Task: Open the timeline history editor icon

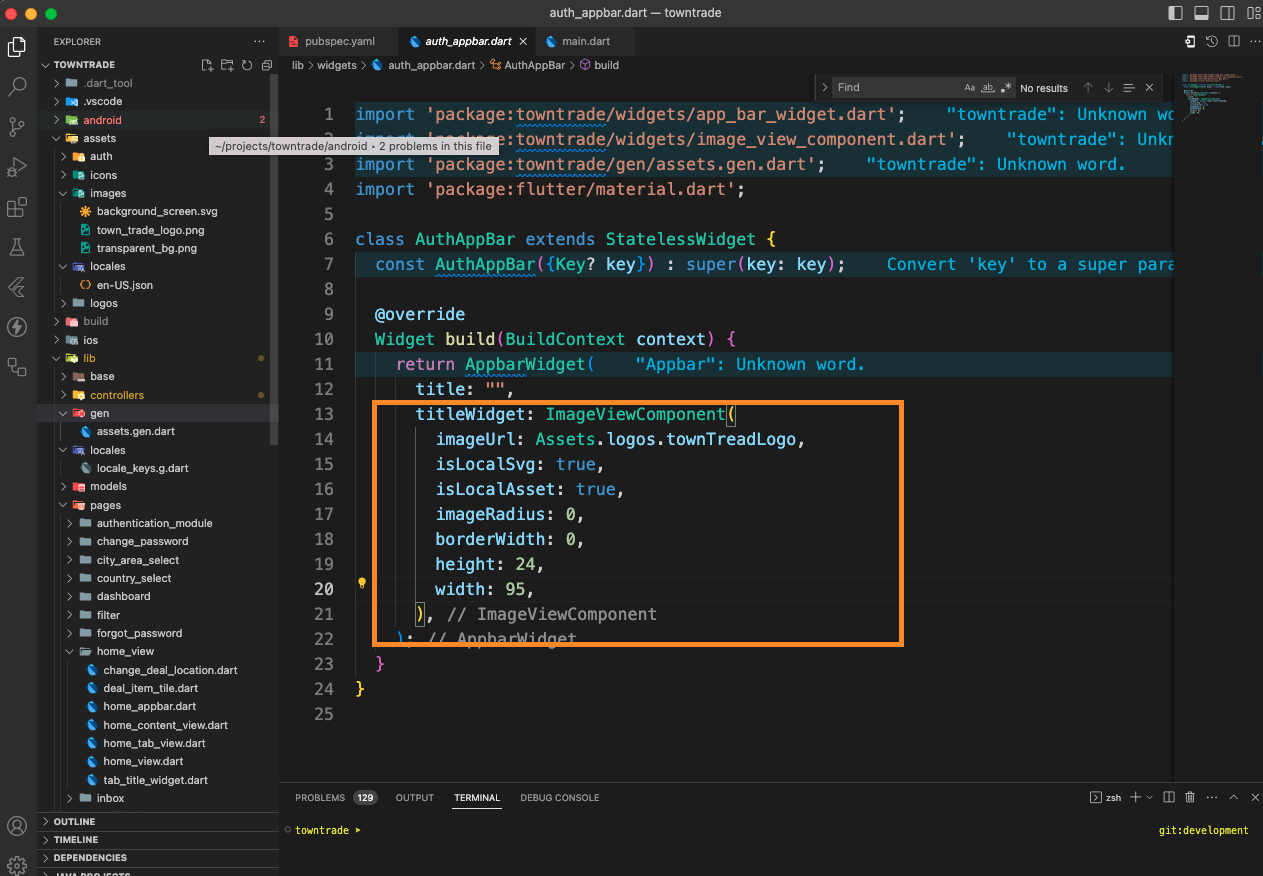Action: tap(1212, 42)
